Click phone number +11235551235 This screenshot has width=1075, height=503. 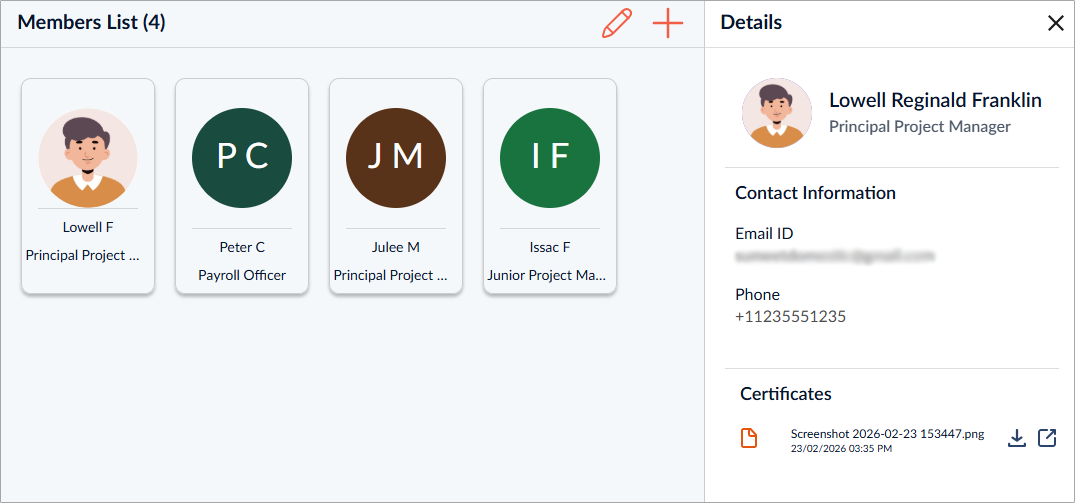(790, 317)
